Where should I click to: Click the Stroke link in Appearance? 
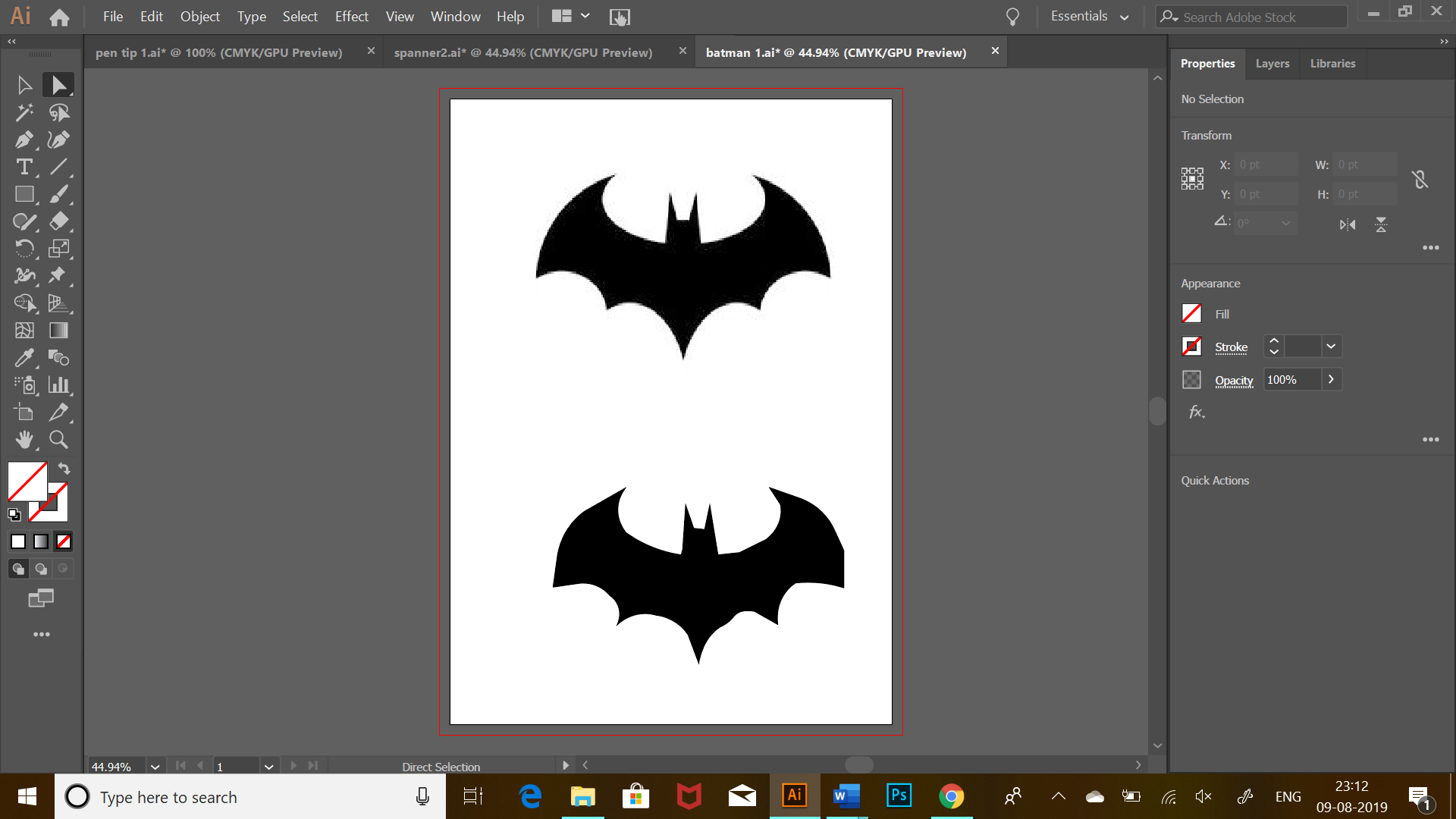point(1231,347)
